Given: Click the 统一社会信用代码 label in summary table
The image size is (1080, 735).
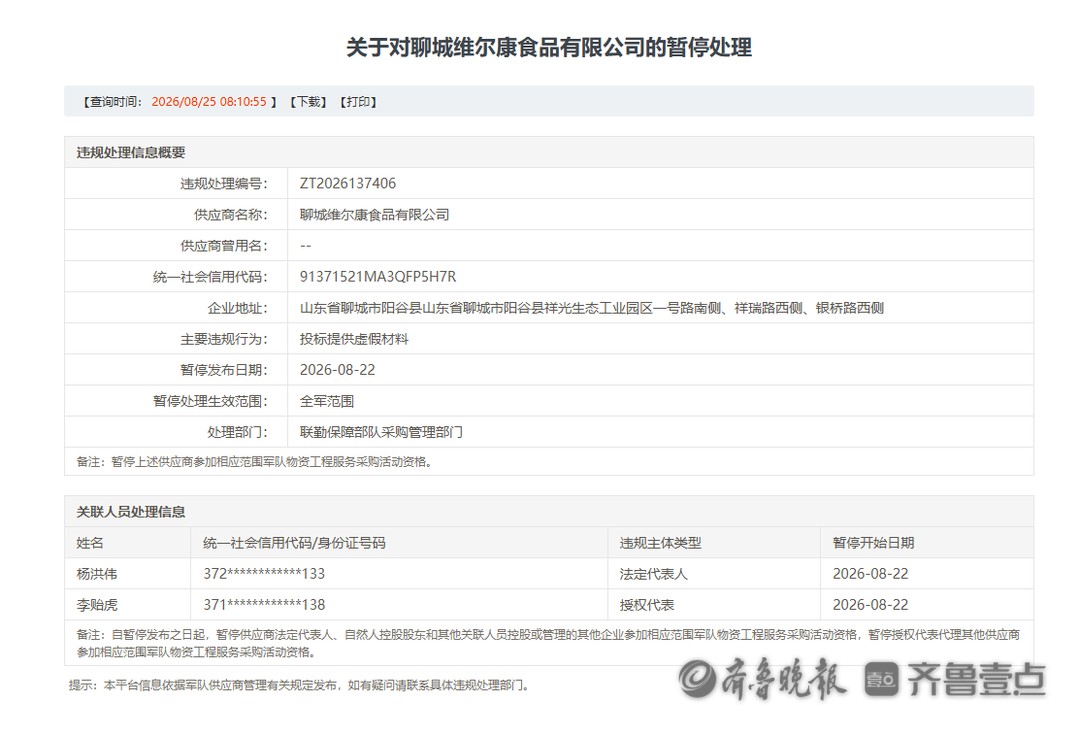Looking at the screenshot, I should click(210, 277).
